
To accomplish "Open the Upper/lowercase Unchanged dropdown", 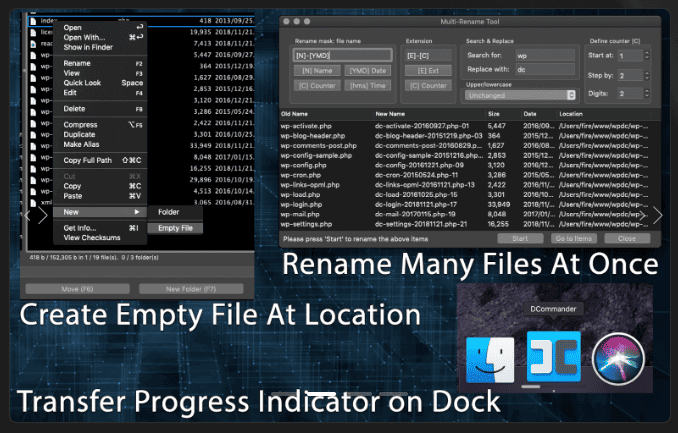I will point(520,95).
